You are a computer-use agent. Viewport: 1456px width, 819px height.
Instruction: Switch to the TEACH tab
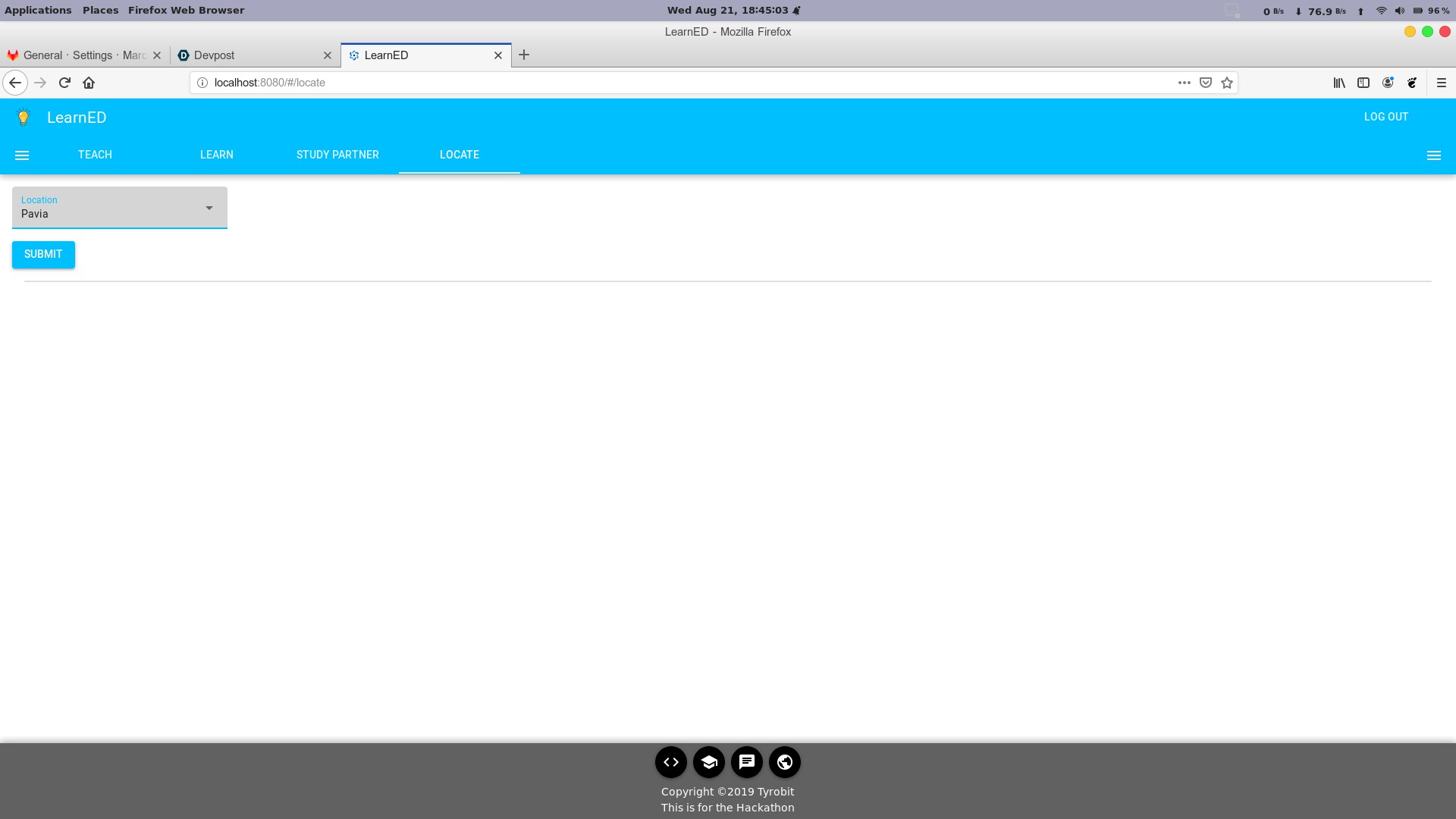(95, 155)
